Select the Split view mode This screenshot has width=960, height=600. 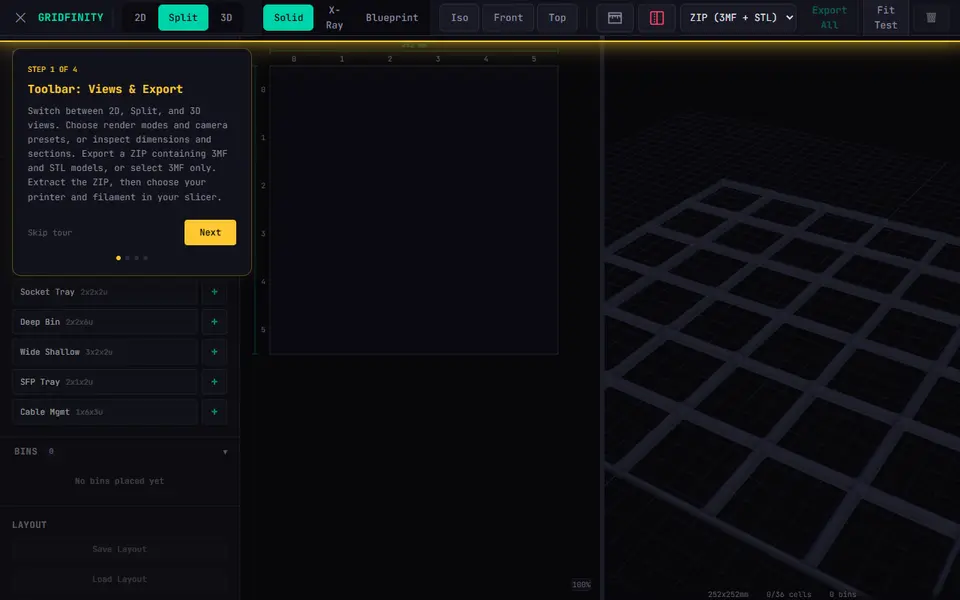pos(183,18)
